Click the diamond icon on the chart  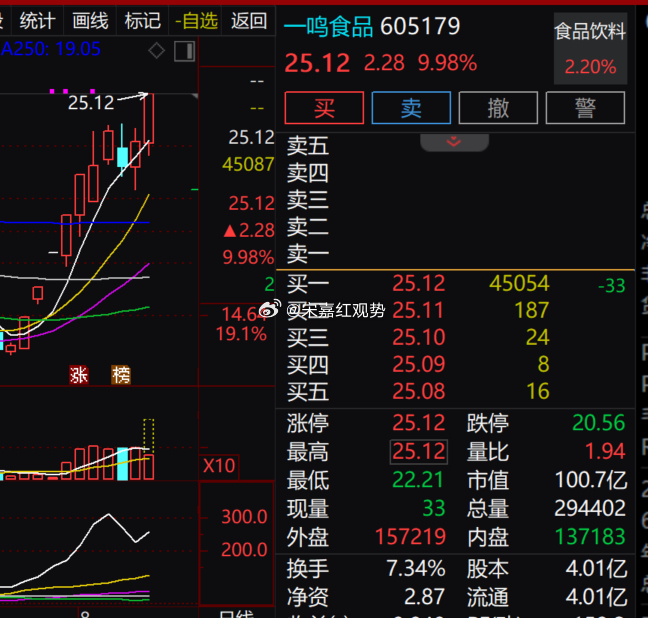157,51
